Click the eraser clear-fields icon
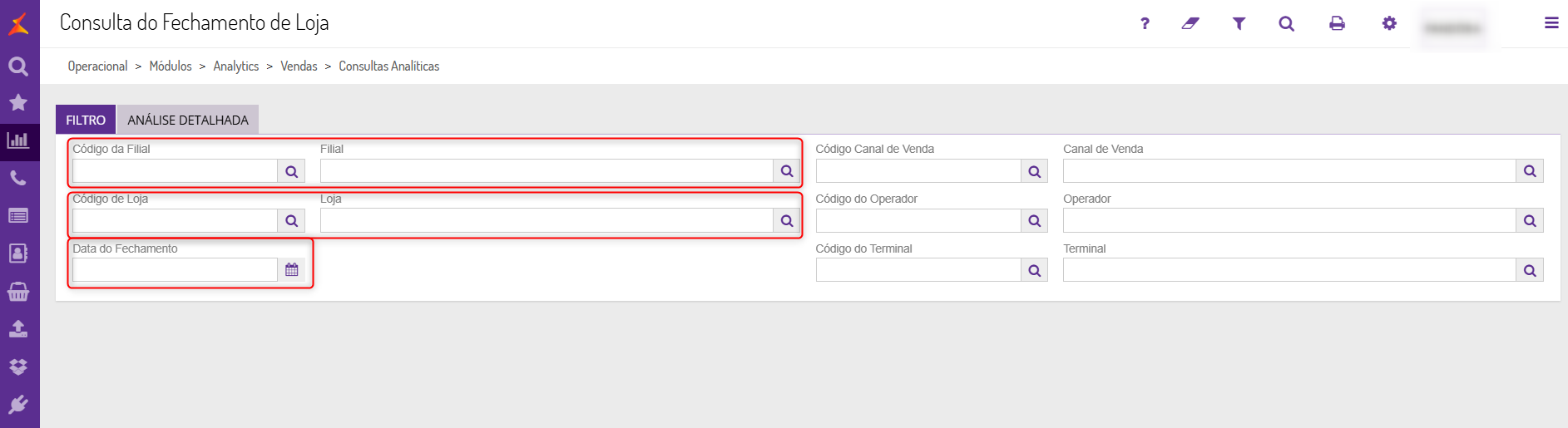 [x=1190, y=23]
